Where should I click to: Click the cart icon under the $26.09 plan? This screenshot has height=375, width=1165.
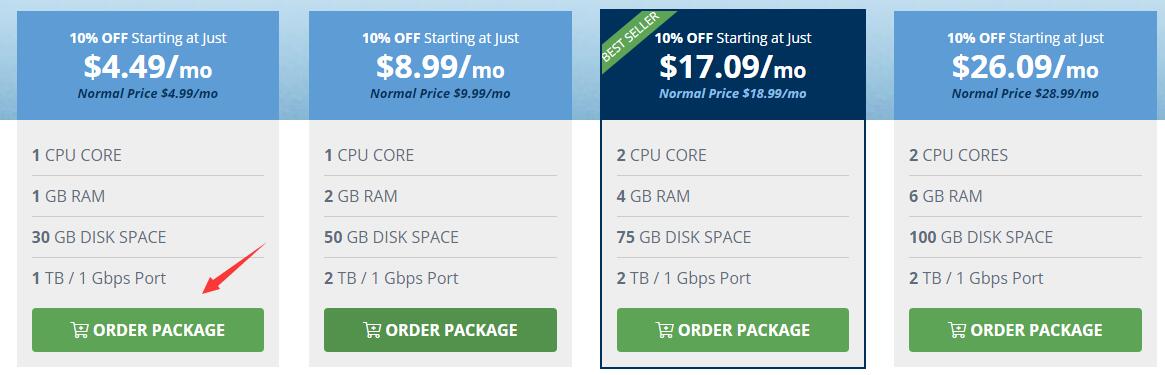(x=956, y=330)
